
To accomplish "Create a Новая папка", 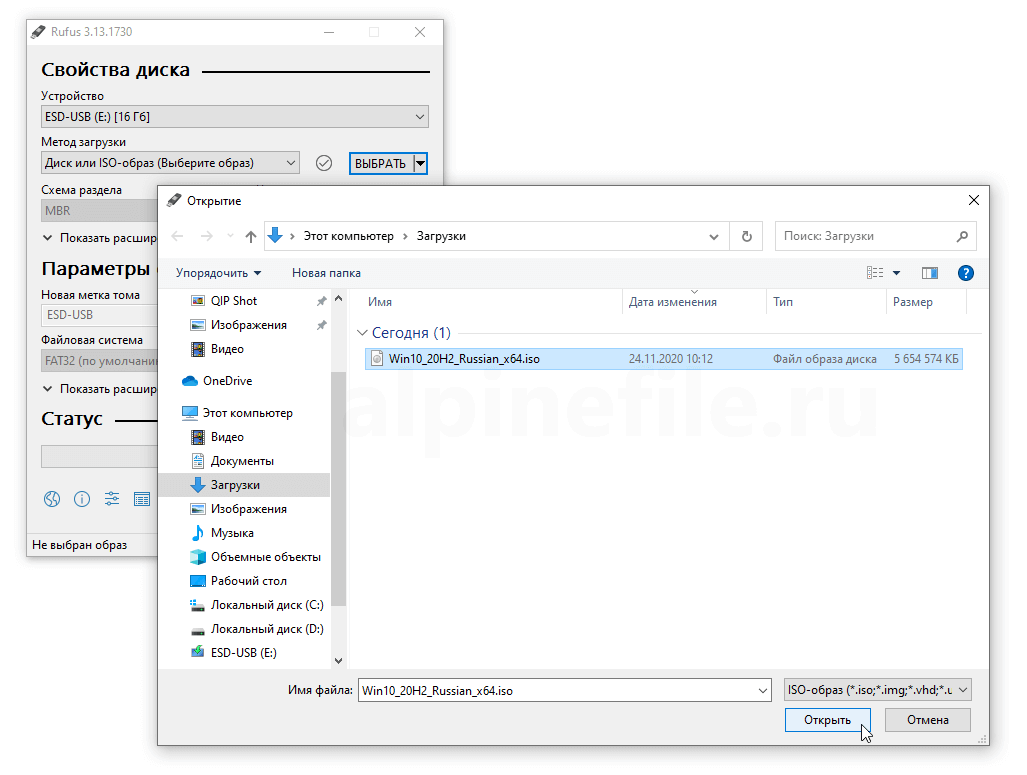I will point(326,273).
